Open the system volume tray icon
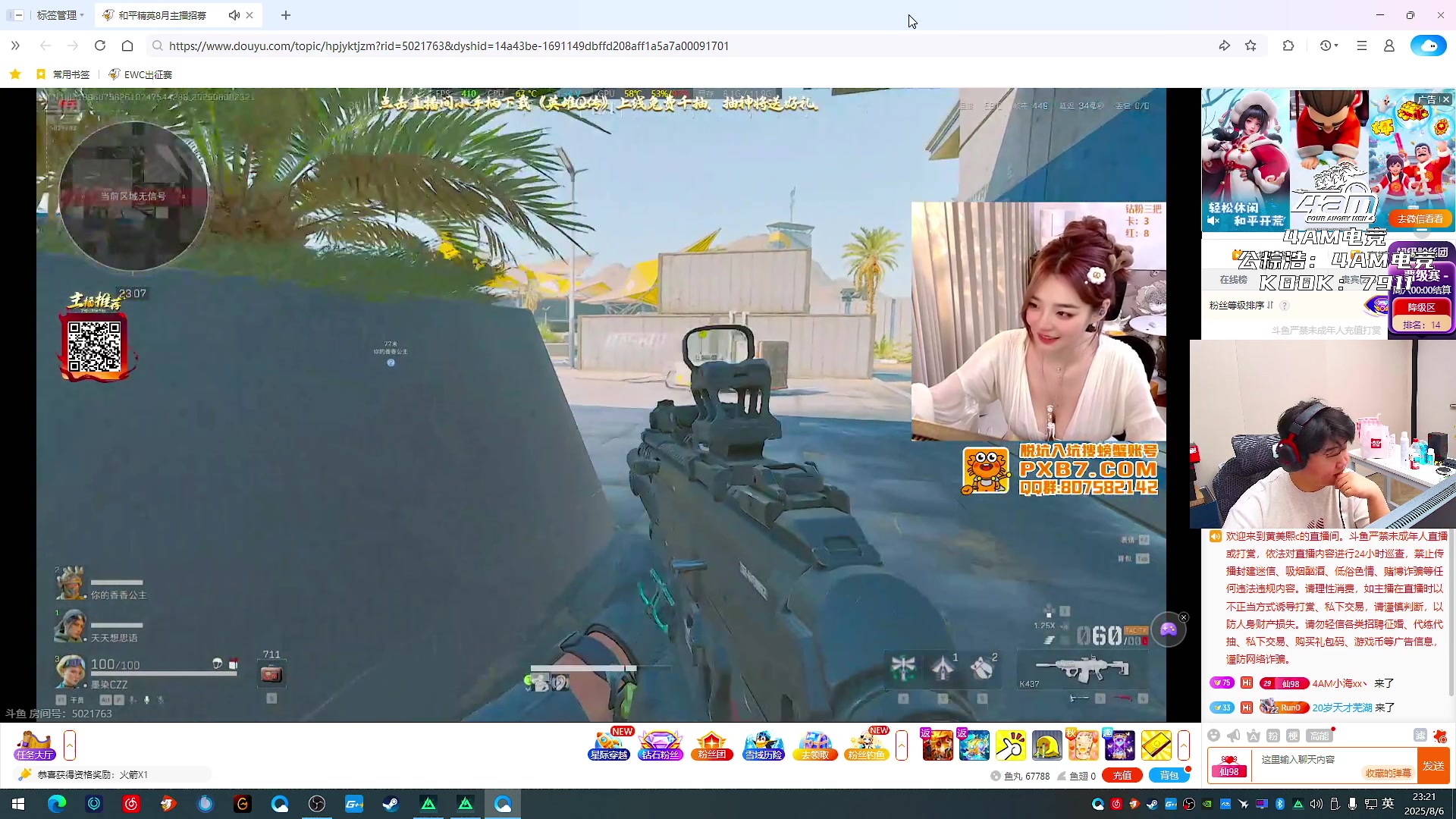Screen dimensions: 1456x819 coord(1316,804)
